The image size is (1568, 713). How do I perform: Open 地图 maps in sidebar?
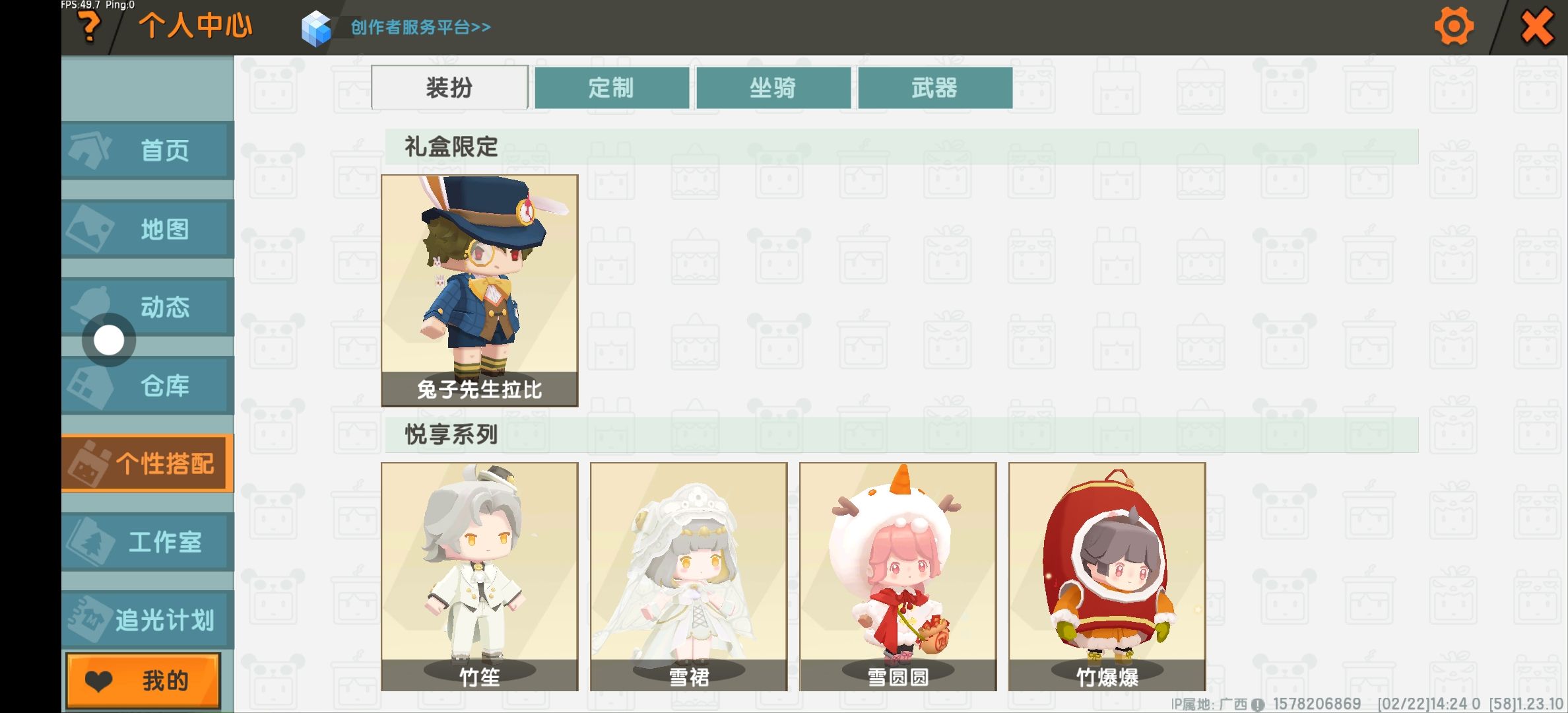[x=148, y=229]
